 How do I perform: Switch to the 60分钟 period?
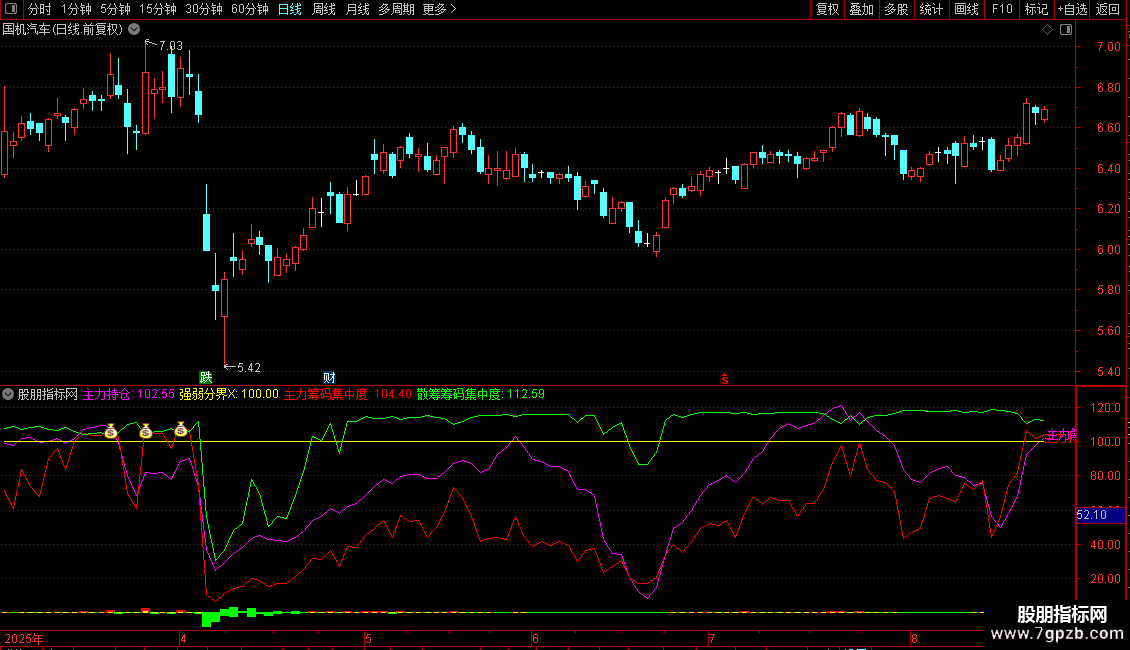click(x=250, y=9)
